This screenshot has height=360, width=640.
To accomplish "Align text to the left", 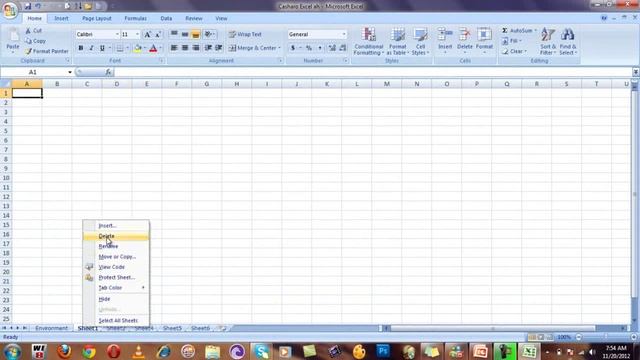I will (x=174, y=48).
